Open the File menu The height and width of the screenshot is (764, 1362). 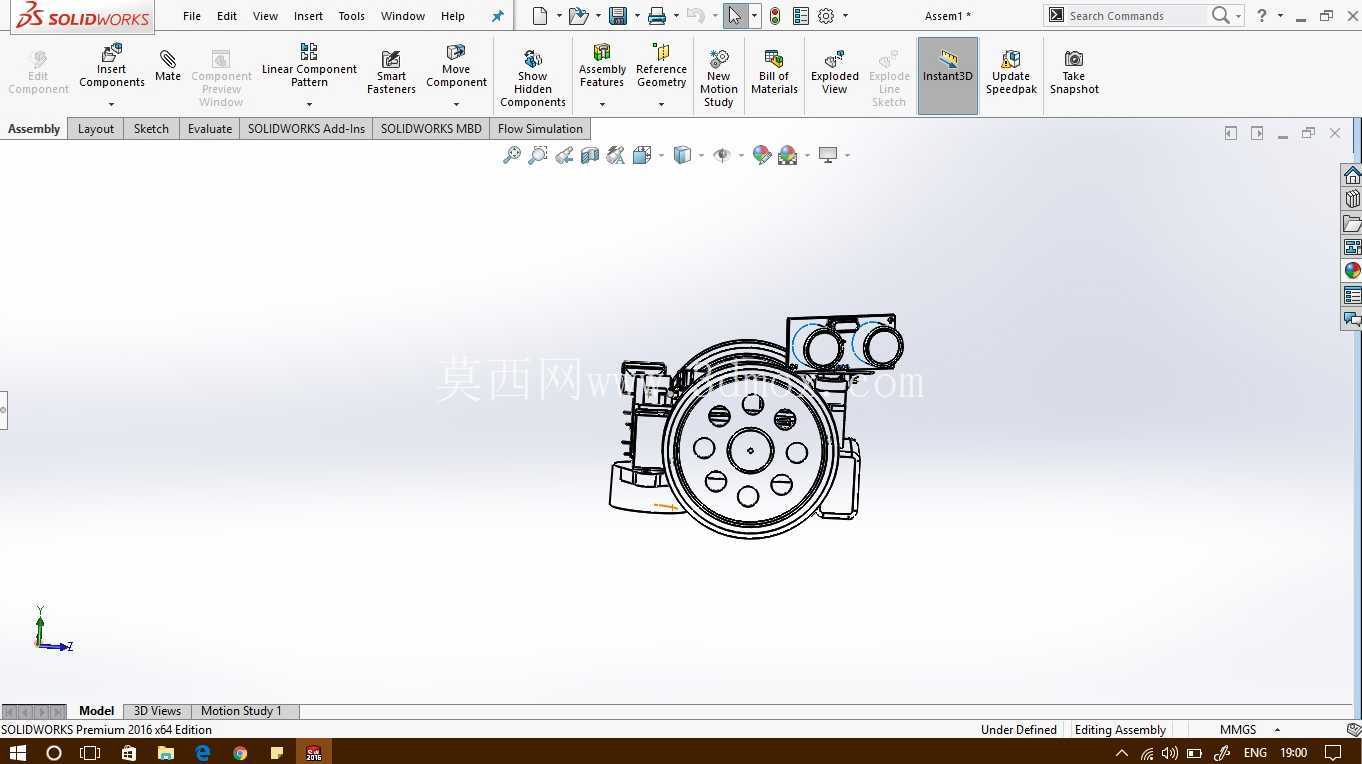point(192,16)
